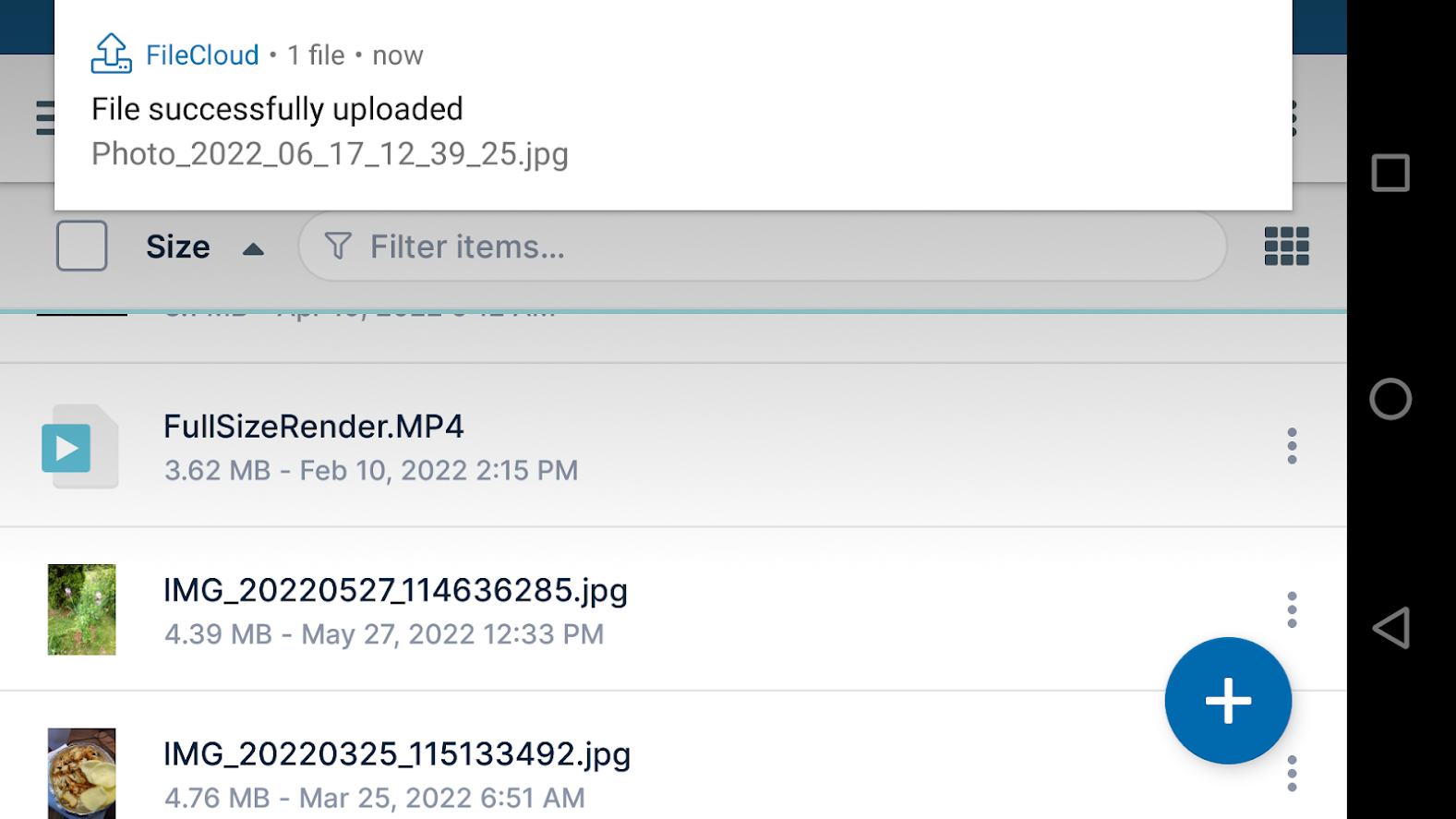Open options menu for FullSizeRender.MP4
The height and width of the screenshot is (819, 1456).
(1292, 446)
